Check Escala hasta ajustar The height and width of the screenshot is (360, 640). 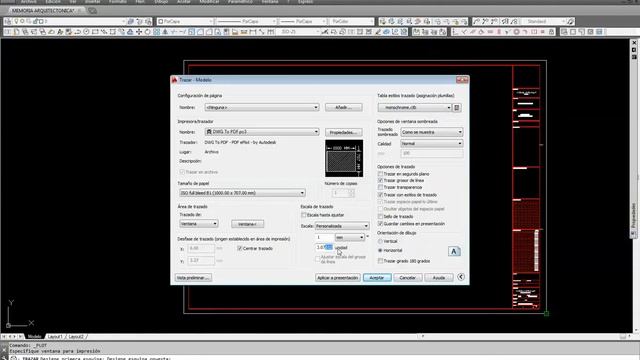(303, 215)
